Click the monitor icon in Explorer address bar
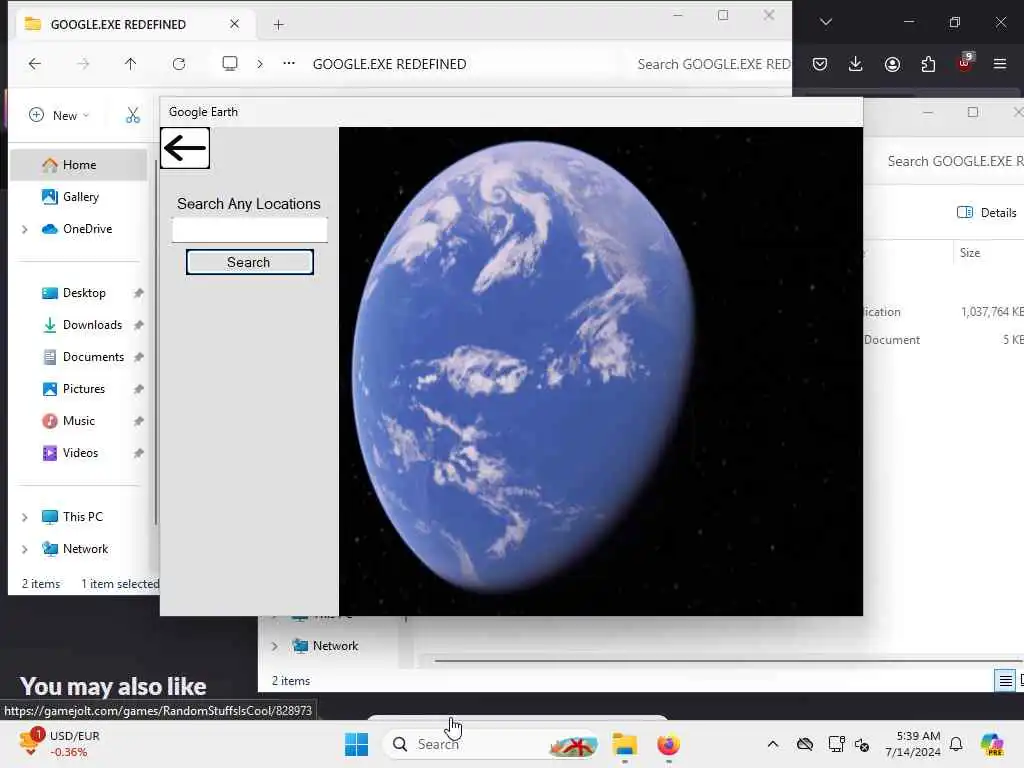The height and width of the screenshot is (768, 1024). (230, 63)
